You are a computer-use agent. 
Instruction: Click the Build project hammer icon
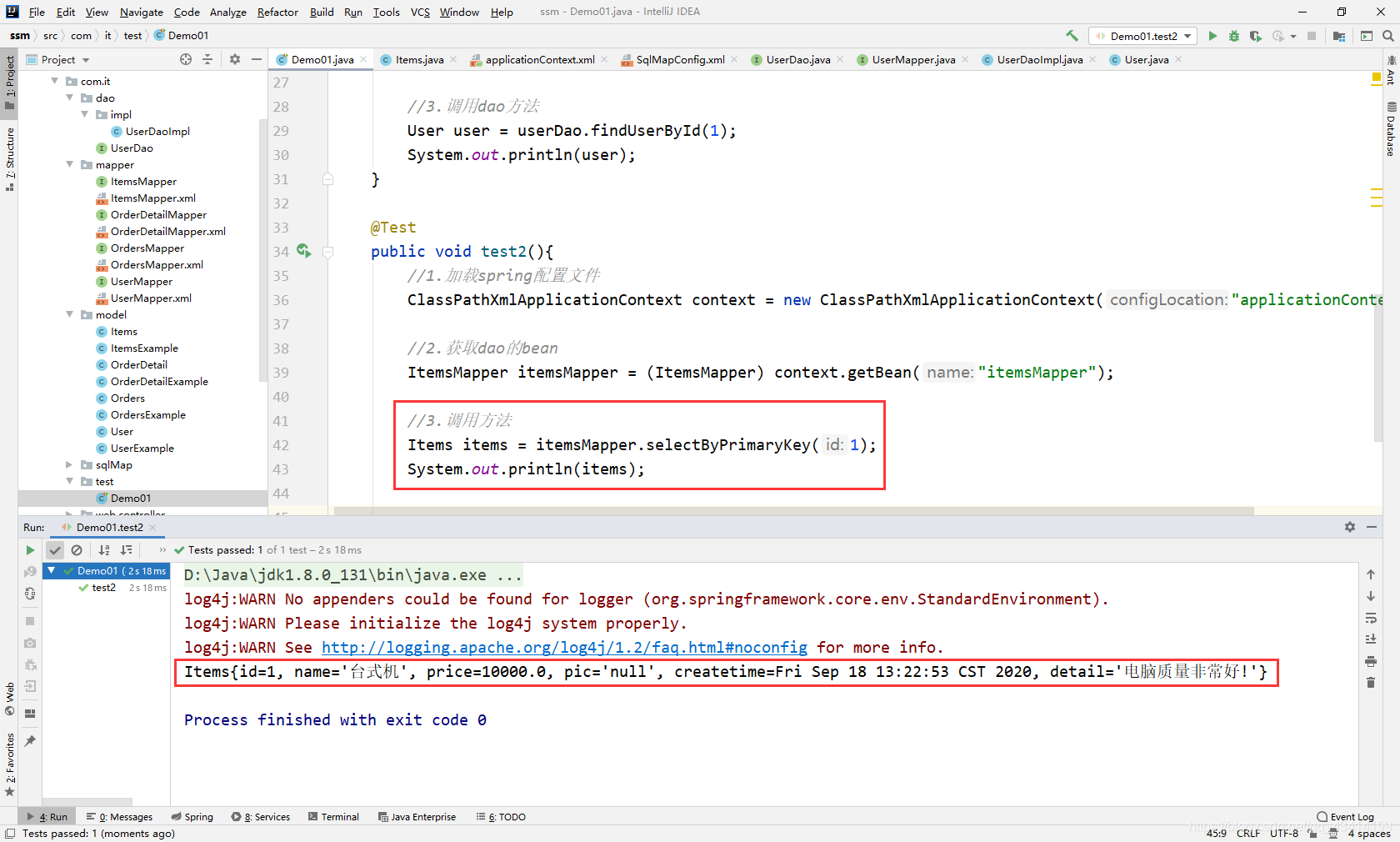point(1072,36)
